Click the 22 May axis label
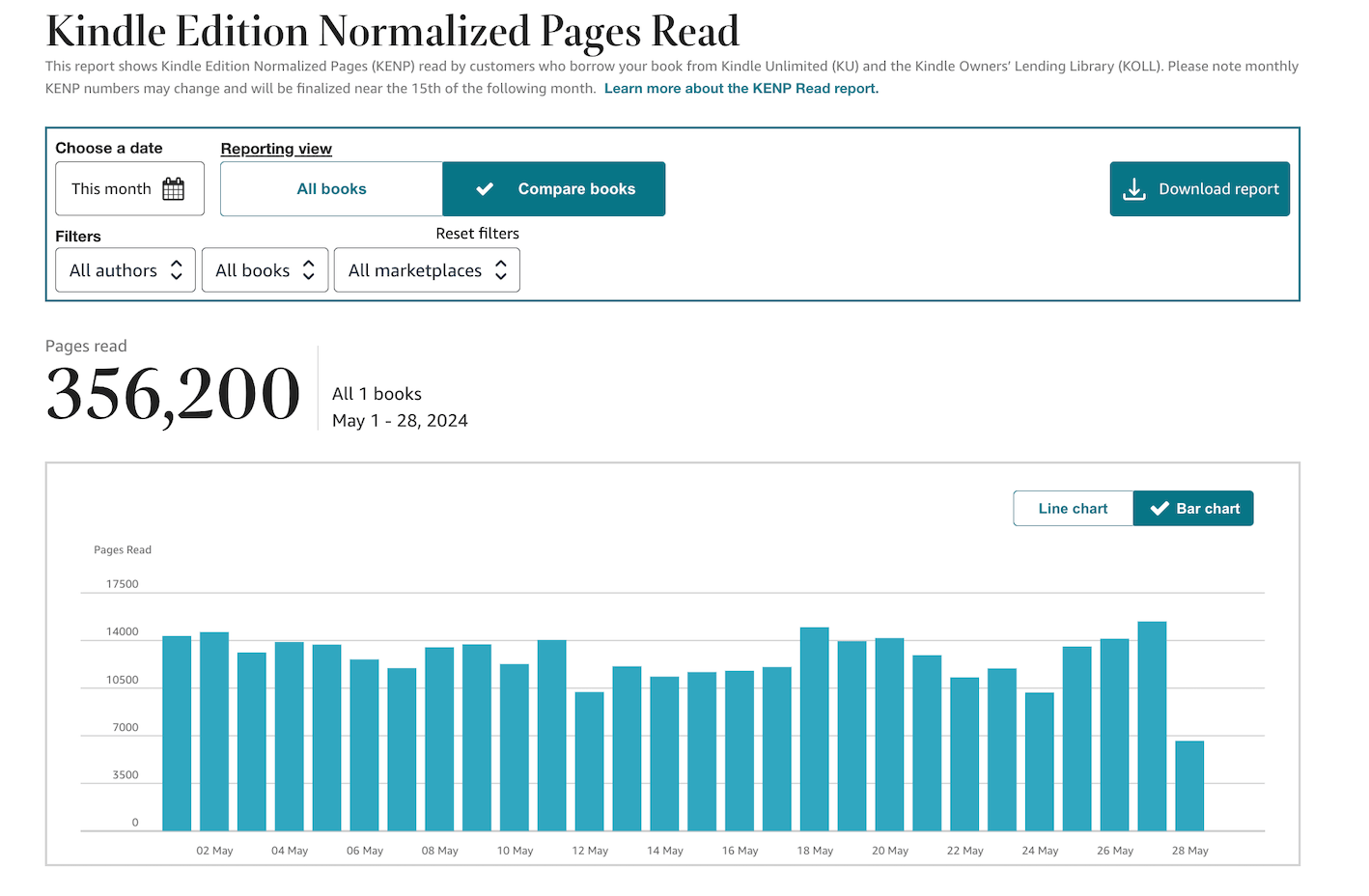The image size is (1369, 896). point(965,851)
